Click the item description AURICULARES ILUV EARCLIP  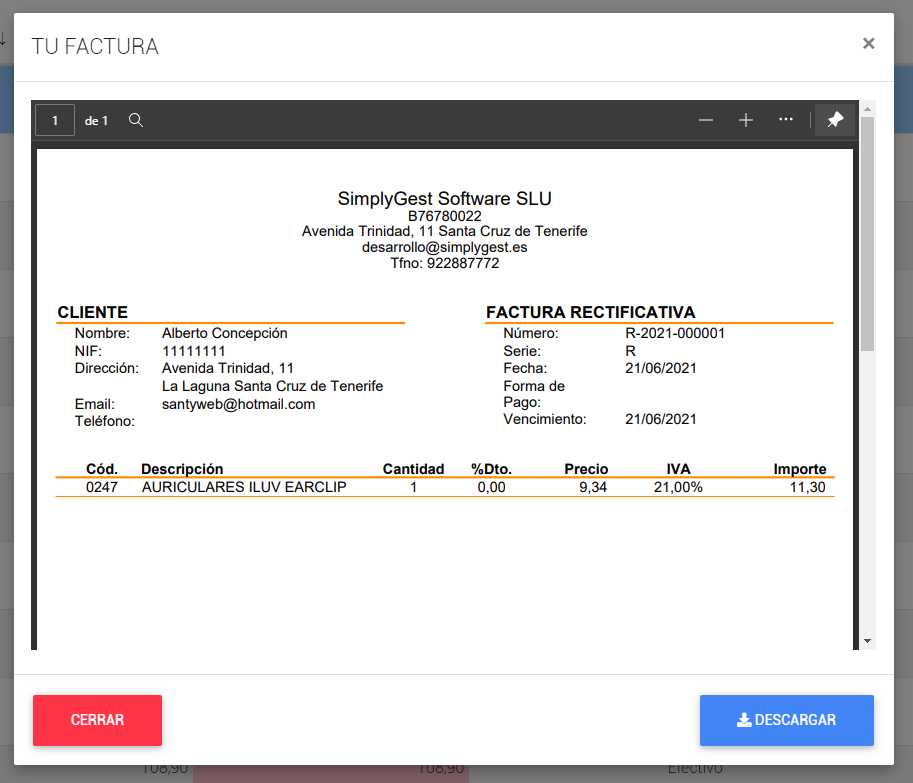pyautogui.click(x=244, y=487)
